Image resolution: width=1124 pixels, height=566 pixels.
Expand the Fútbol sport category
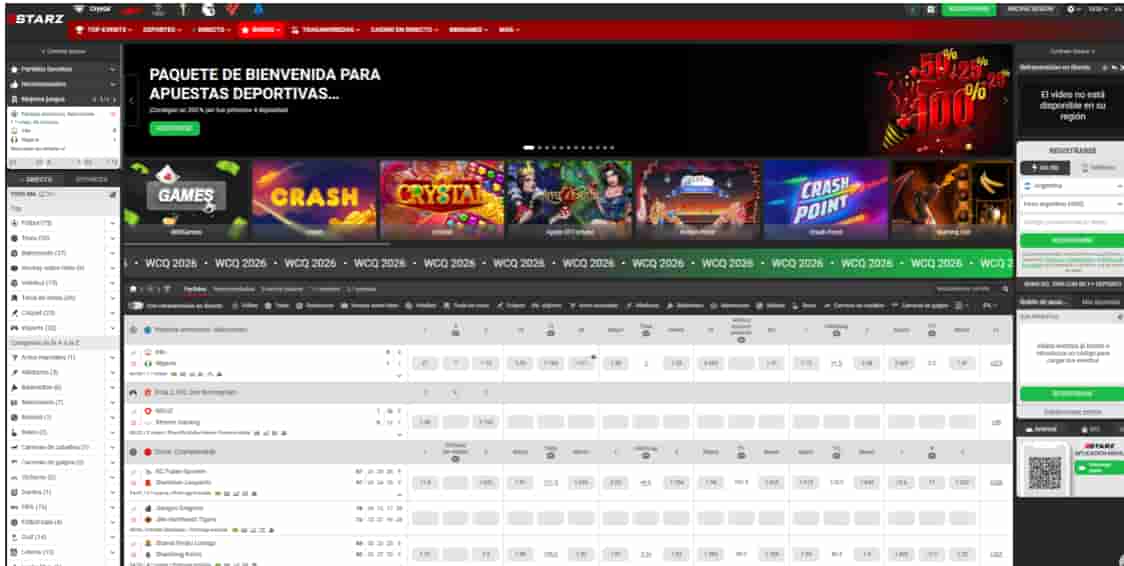click(x=60, y=222)
